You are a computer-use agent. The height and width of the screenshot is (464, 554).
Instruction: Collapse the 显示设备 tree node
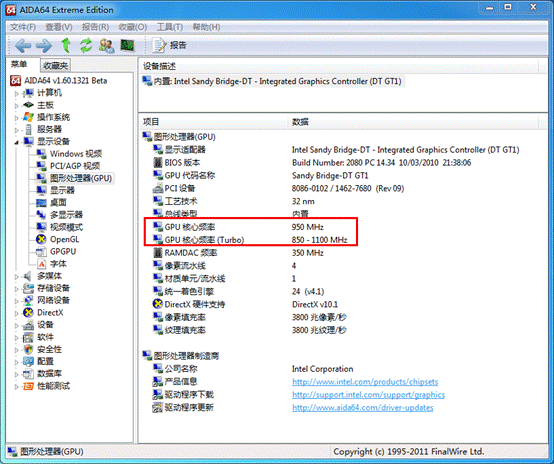(x=16, y=142)
